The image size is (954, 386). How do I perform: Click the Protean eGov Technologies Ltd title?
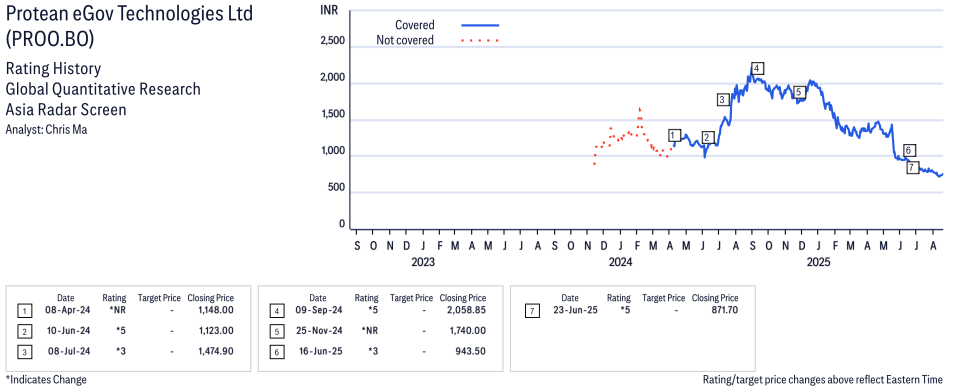128,15
